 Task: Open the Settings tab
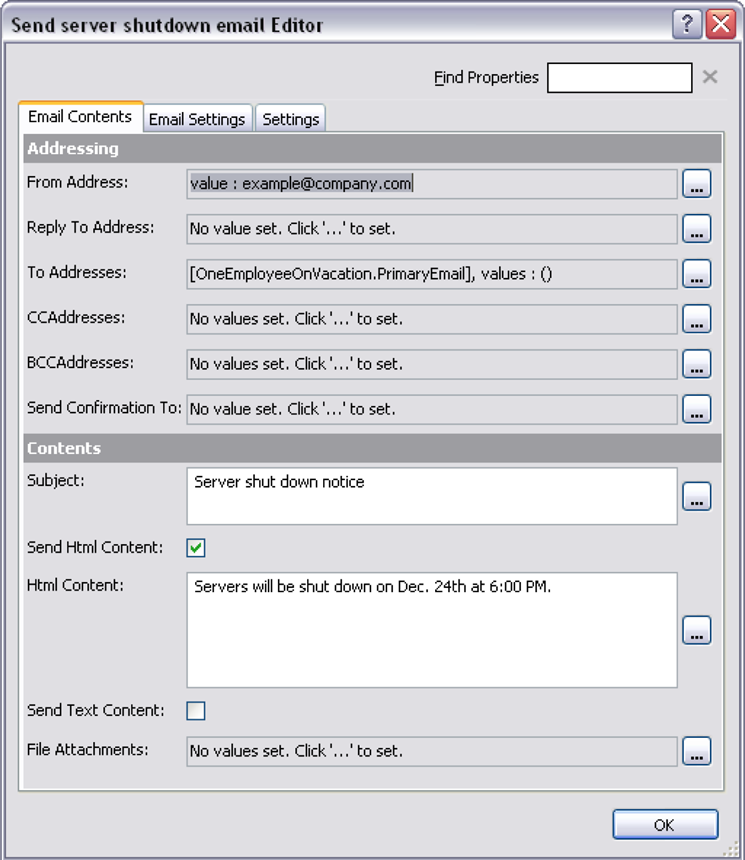[x=290, y=119]
